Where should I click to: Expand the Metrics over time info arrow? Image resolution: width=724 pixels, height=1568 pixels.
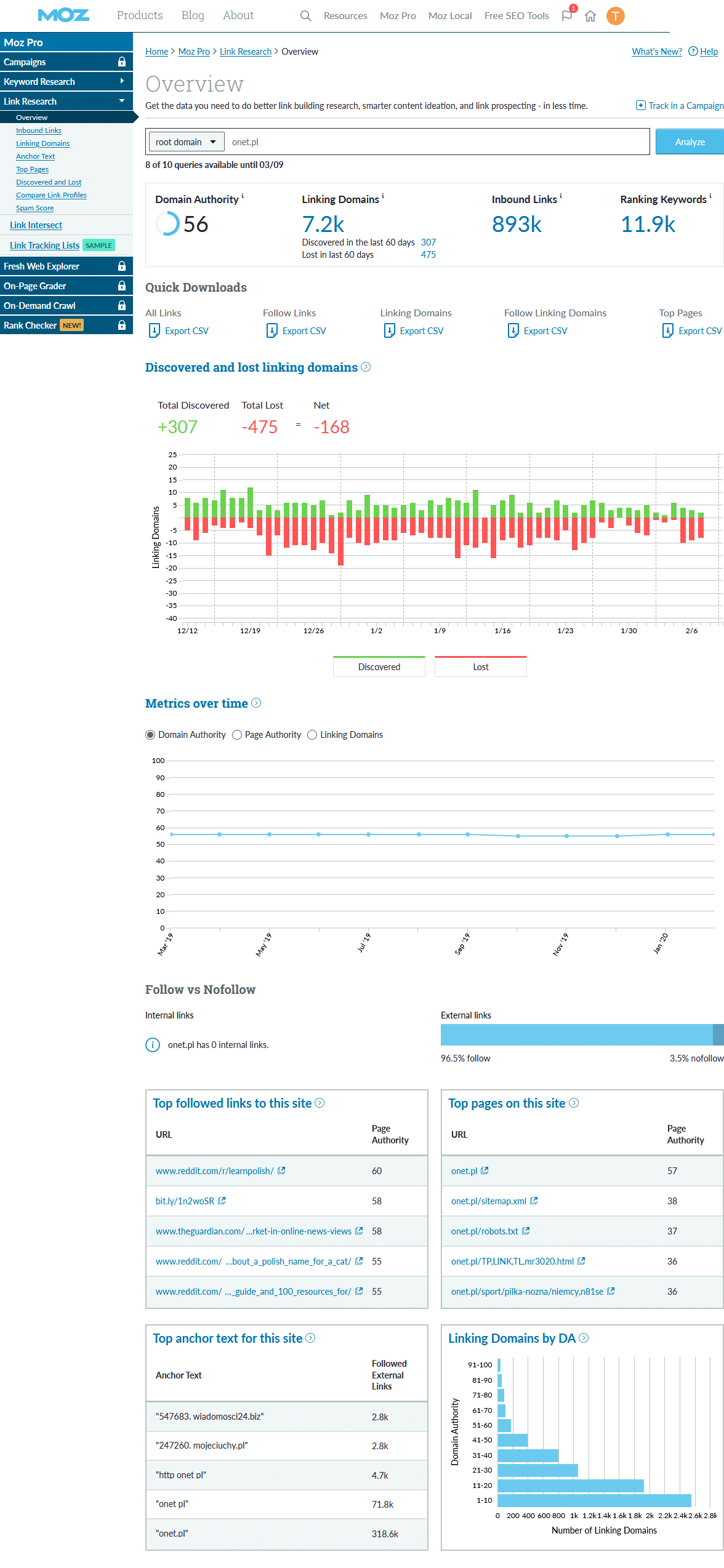[256, 703]
